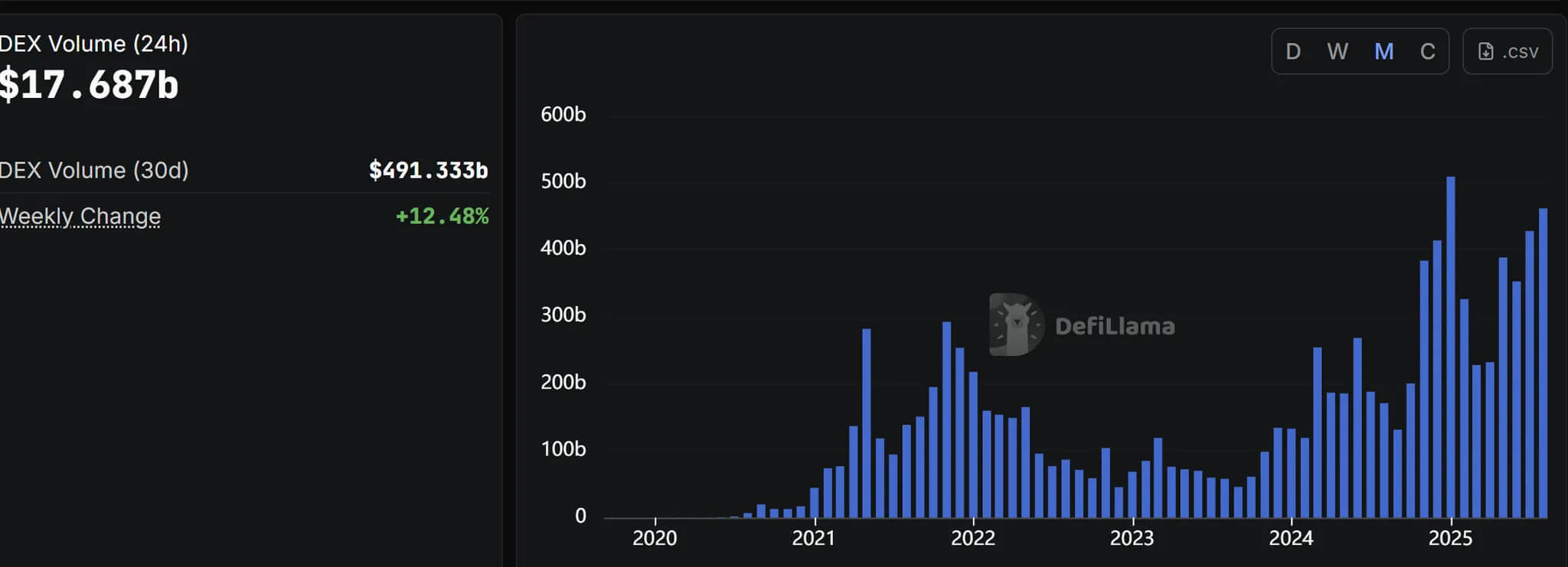Click the DEX Volume (30d) label
Viewport: 1568px width, 567px height.
point(93,170)
